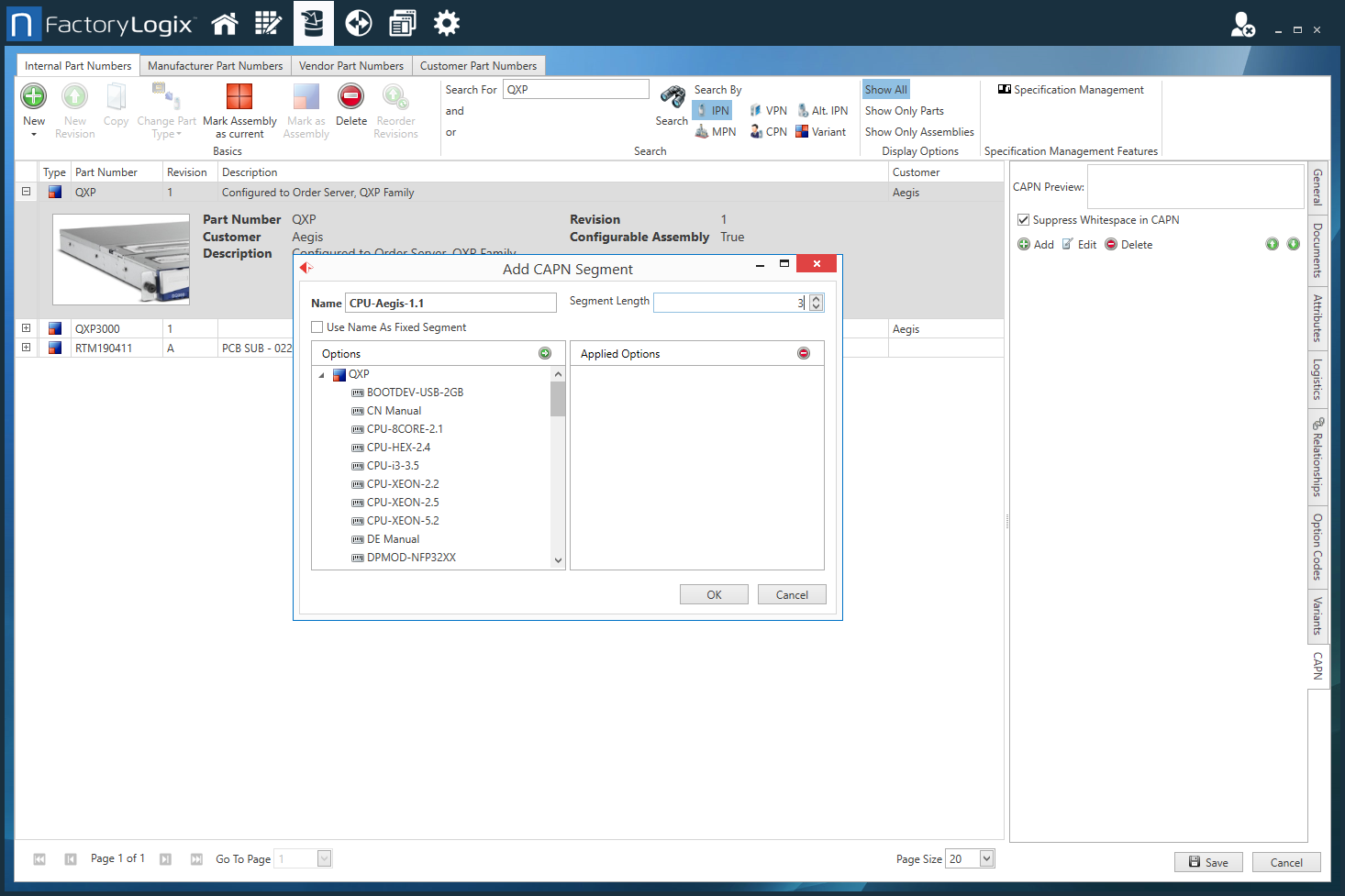
Task: Switch to Manufacturer Part Numbers tab
Action: (x=215, y=65)
